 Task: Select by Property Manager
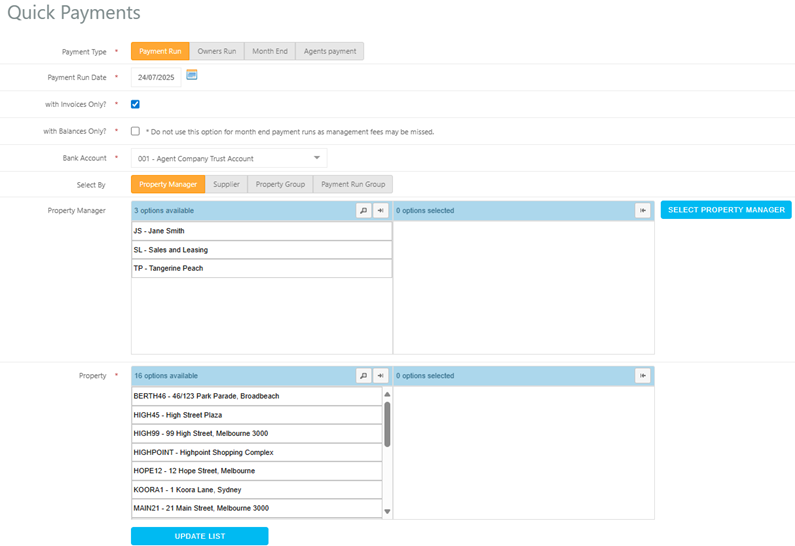(x=168, y=185)
